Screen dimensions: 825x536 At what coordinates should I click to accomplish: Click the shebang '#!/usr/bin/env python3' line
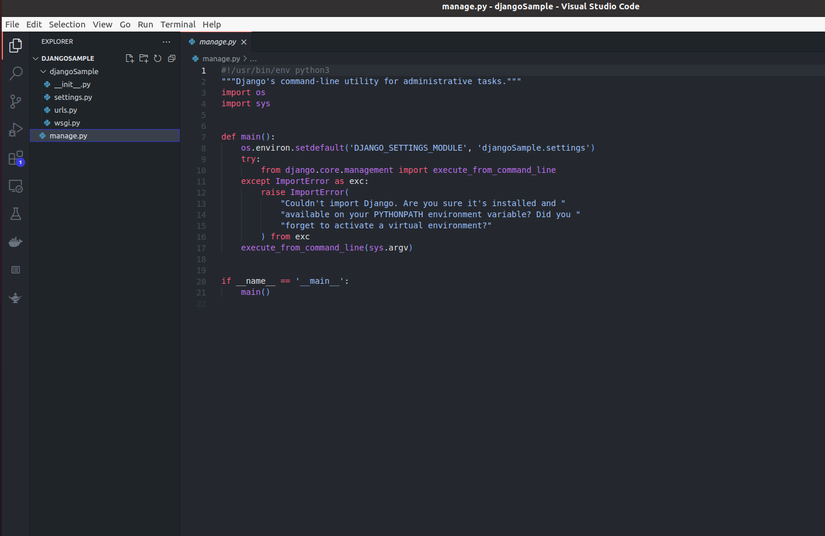tap(275, 70)
